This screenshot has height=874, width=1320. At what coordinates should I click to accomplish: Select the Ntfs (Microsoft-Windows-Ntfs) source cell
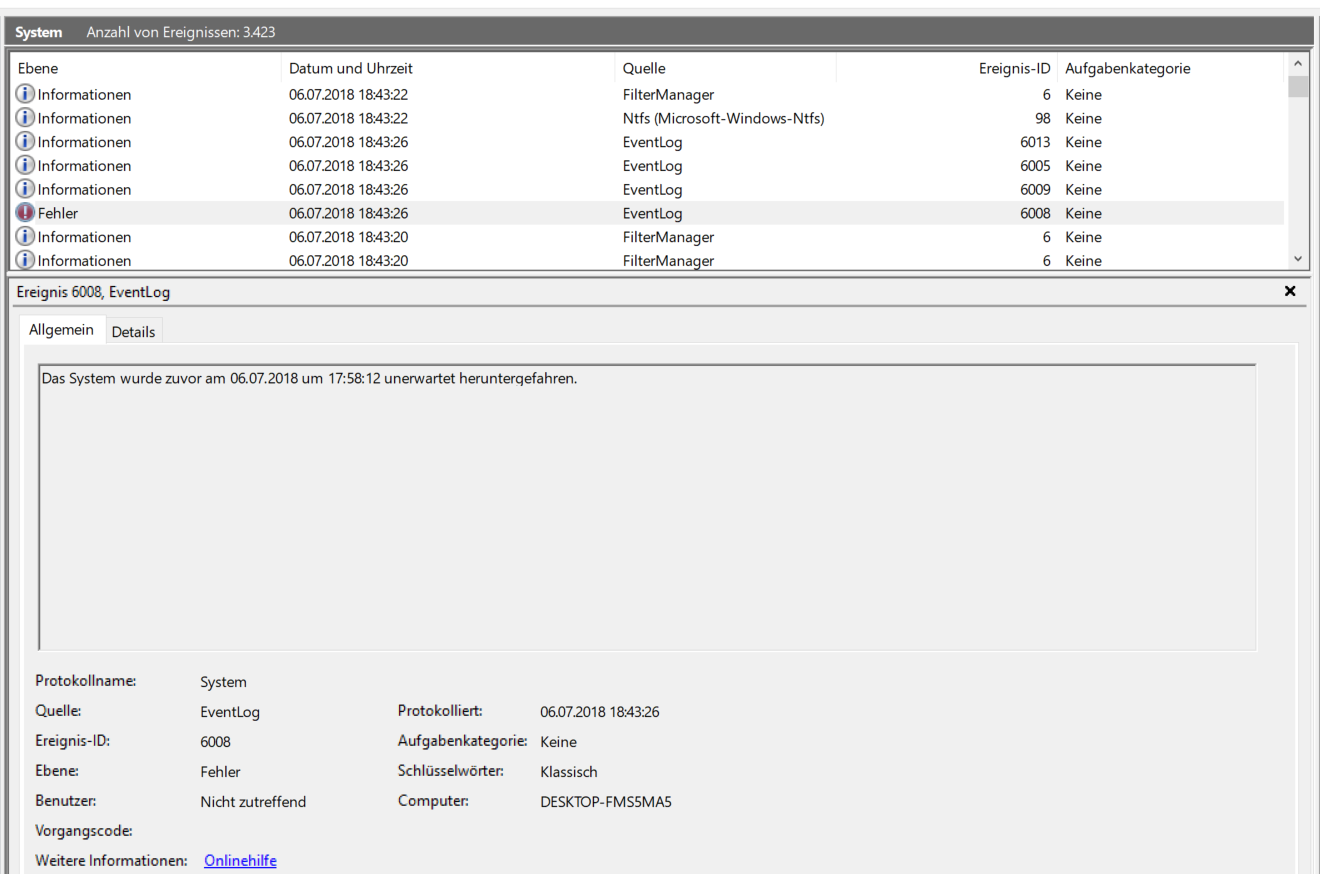[x=723, y=118]
